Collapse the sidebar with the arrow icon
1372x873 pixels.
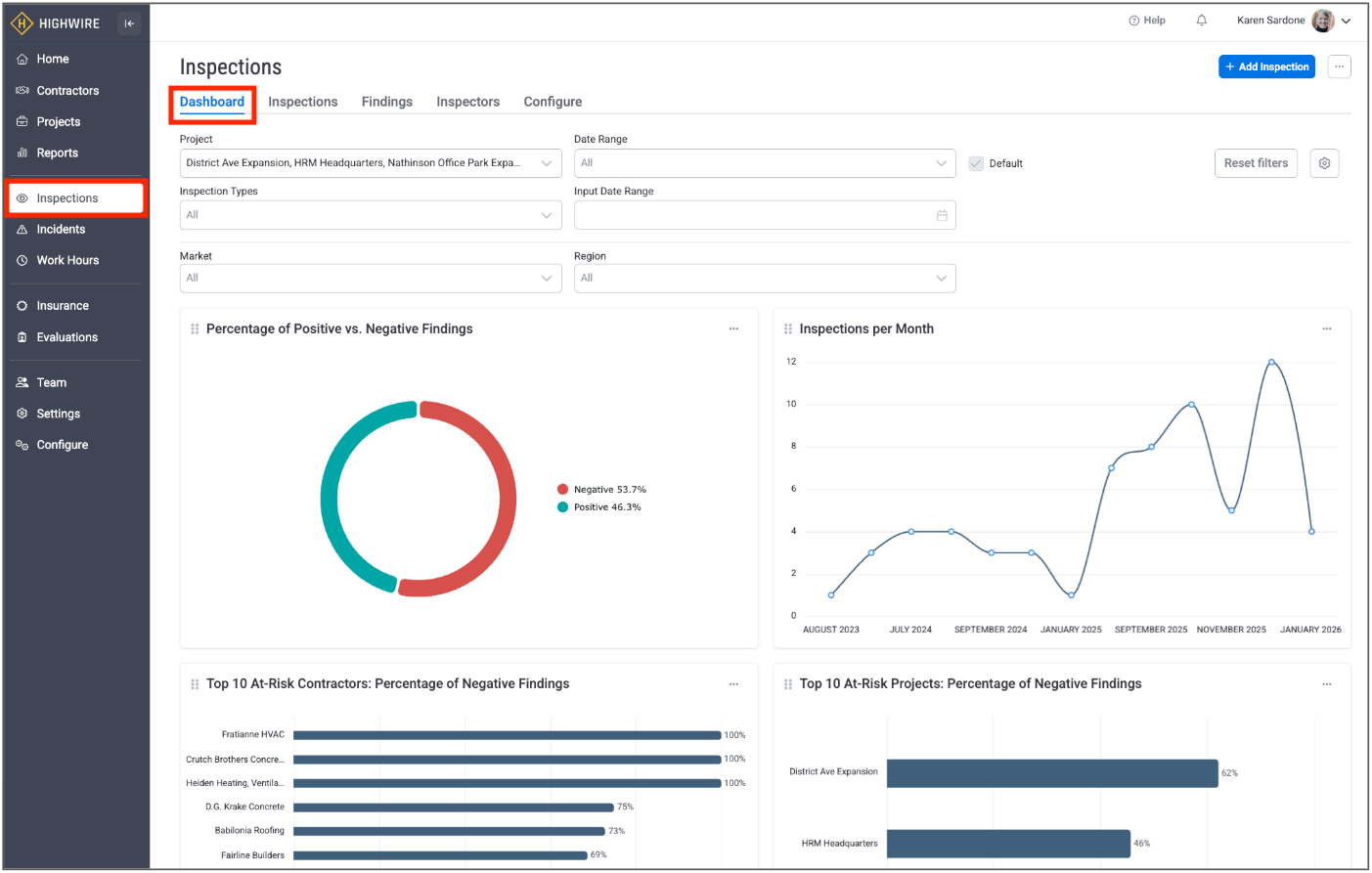tap(129, 23)
